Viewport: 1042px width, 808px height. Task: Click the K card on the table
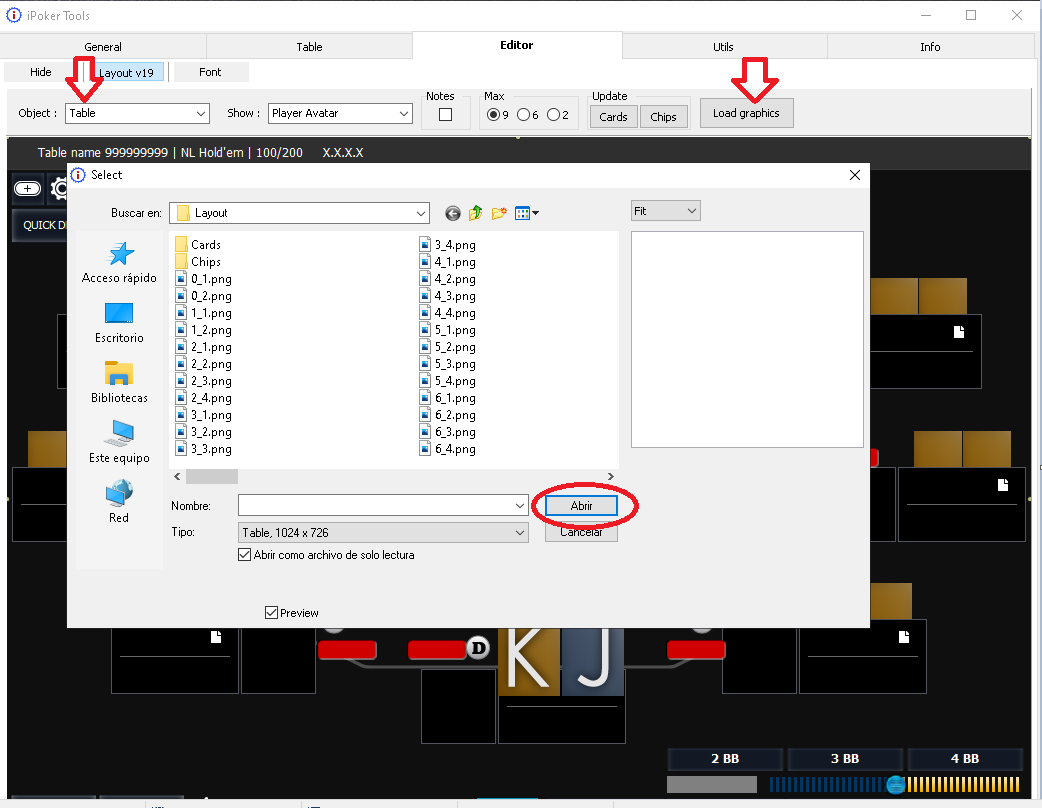coord(529,660)
